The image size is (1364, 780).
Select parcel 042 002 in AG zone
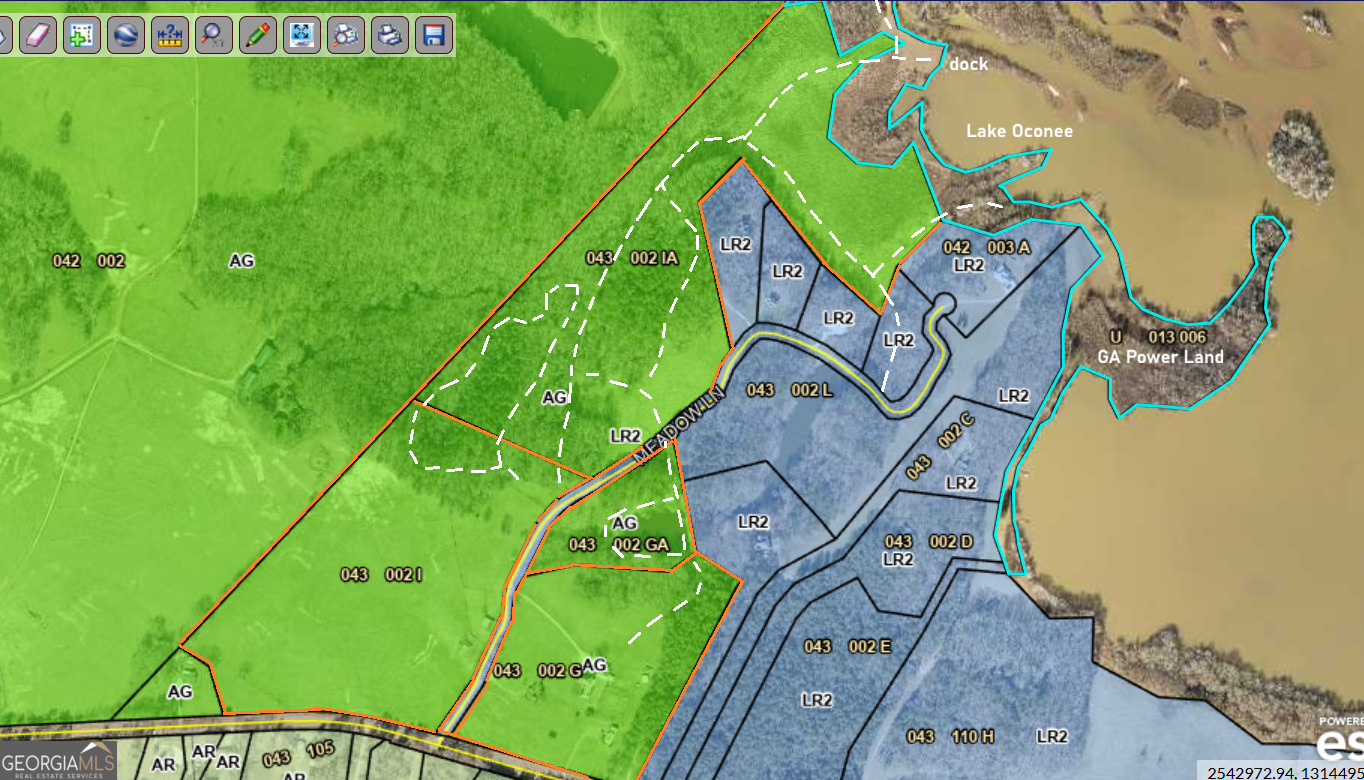(x=88, y=261)
